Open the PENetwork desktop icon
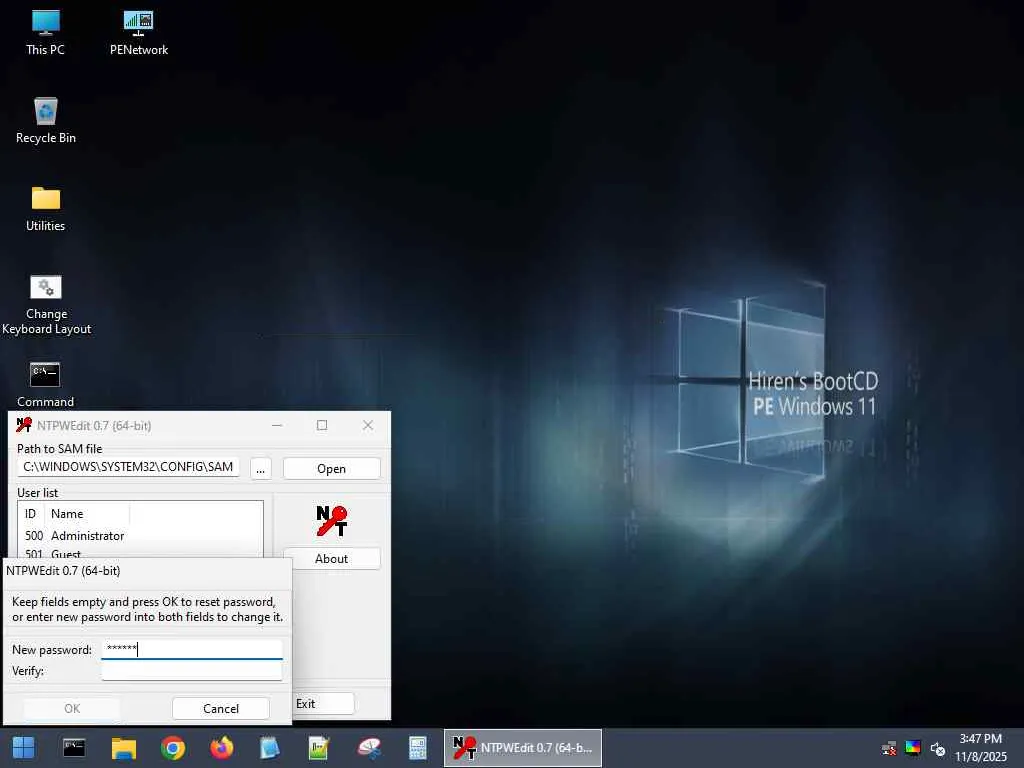 point(138,33)
